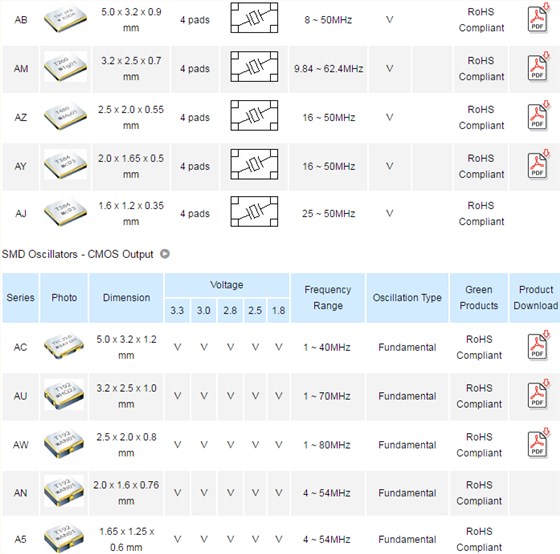Click the Frequency Range column header
This screenshot has height=554, width=560.
328,298
